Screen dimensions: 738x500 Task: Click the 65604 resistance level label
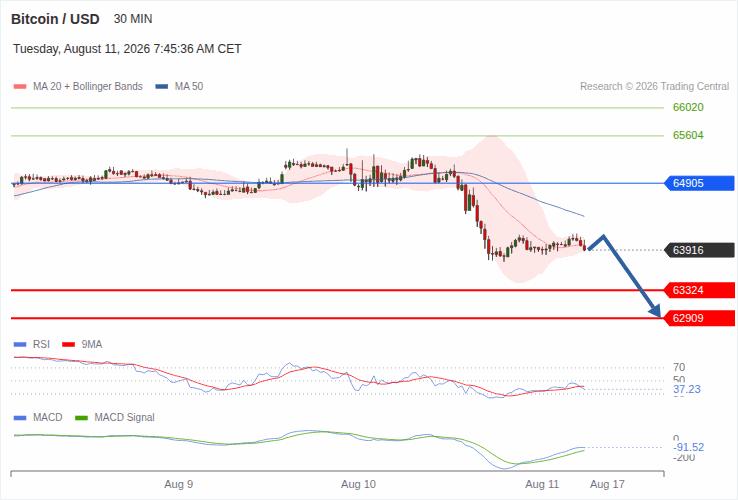pyautogui.click(x=688, y=136)
